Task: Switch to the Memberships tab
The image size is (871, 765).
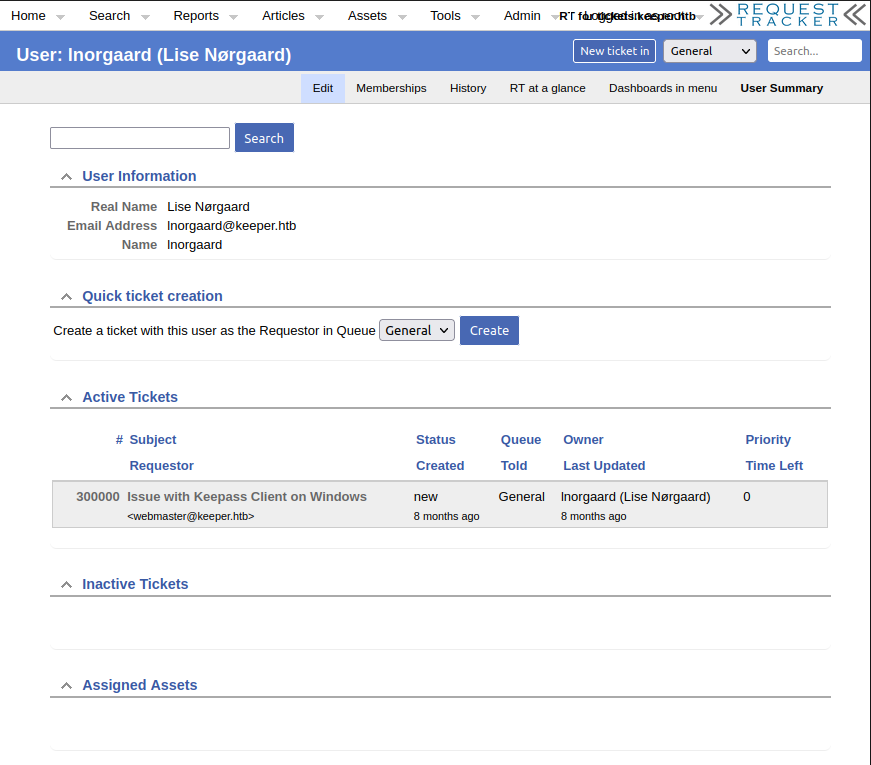Action: point(391,88)
